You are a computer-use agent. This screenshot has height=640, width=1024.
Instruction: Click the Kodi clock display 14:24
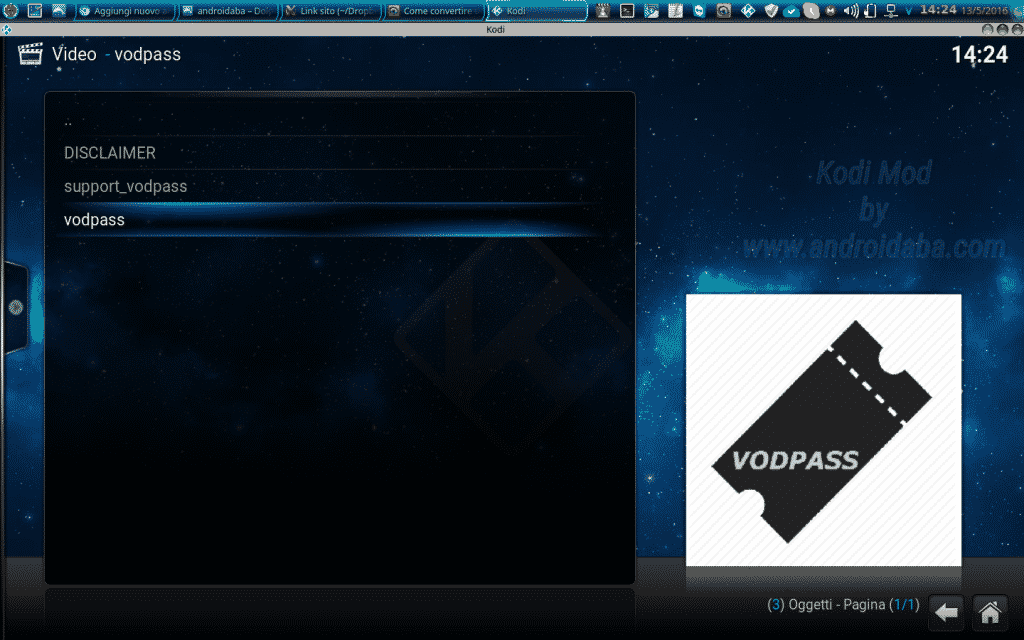tap(980, 55)
